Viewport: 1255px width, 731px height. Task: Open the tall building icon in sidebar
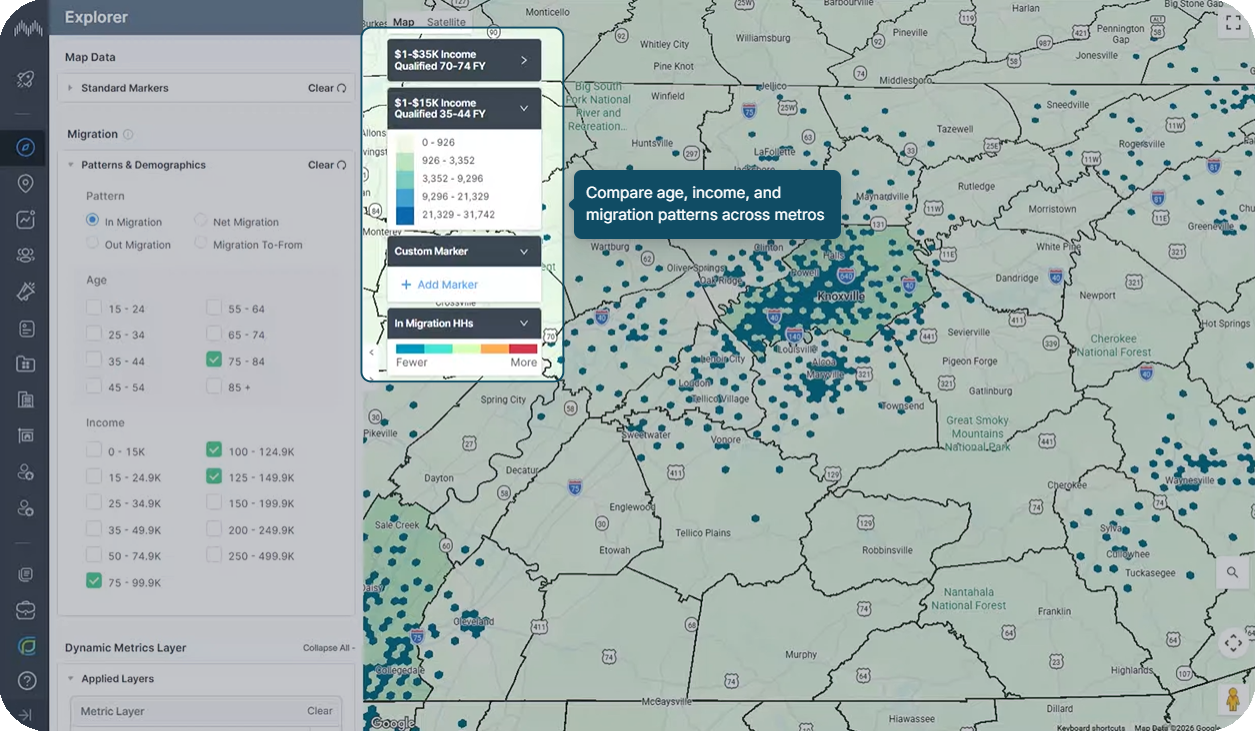click(26, 400)
